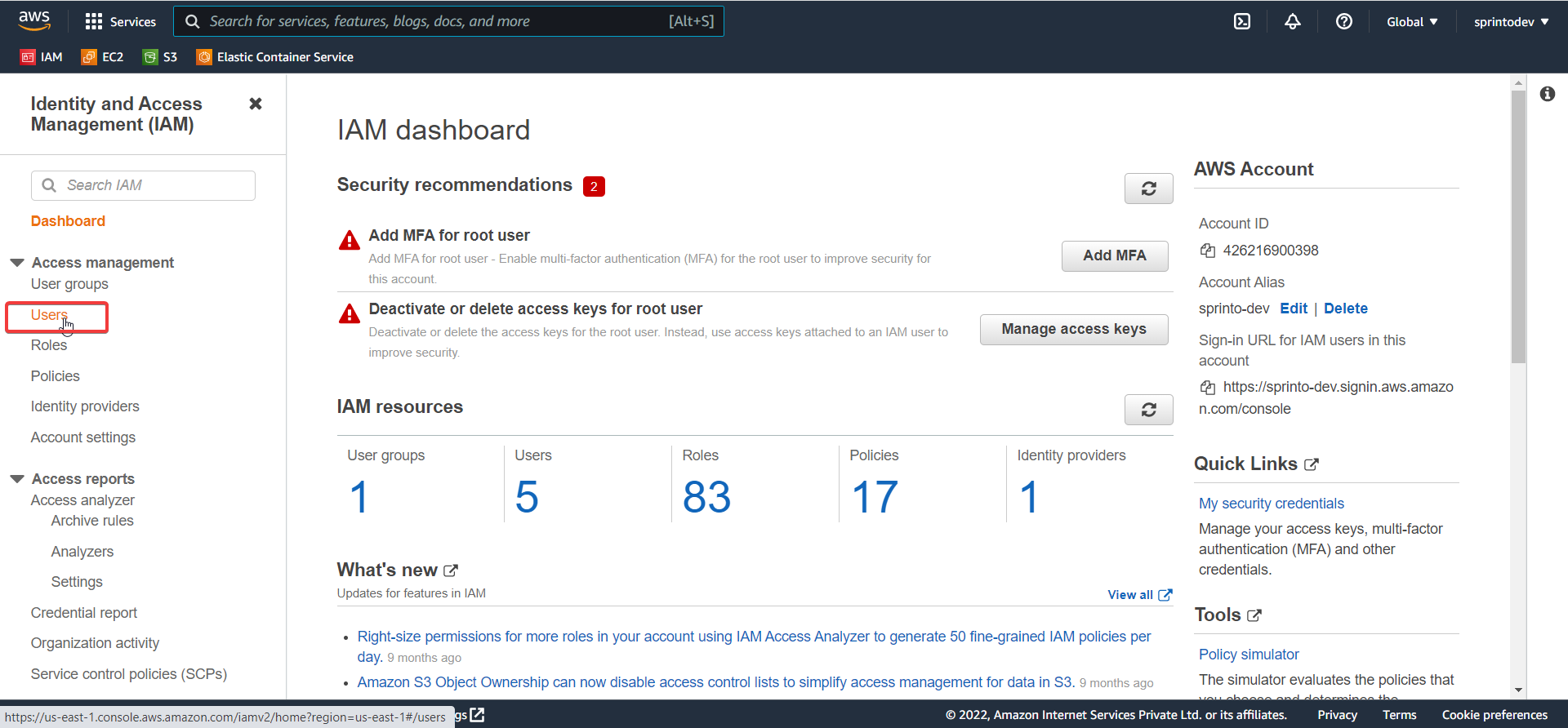Click the search magnifier in top bar
The width and height of the screenshot is (1568, 728).
pos(192,21)
